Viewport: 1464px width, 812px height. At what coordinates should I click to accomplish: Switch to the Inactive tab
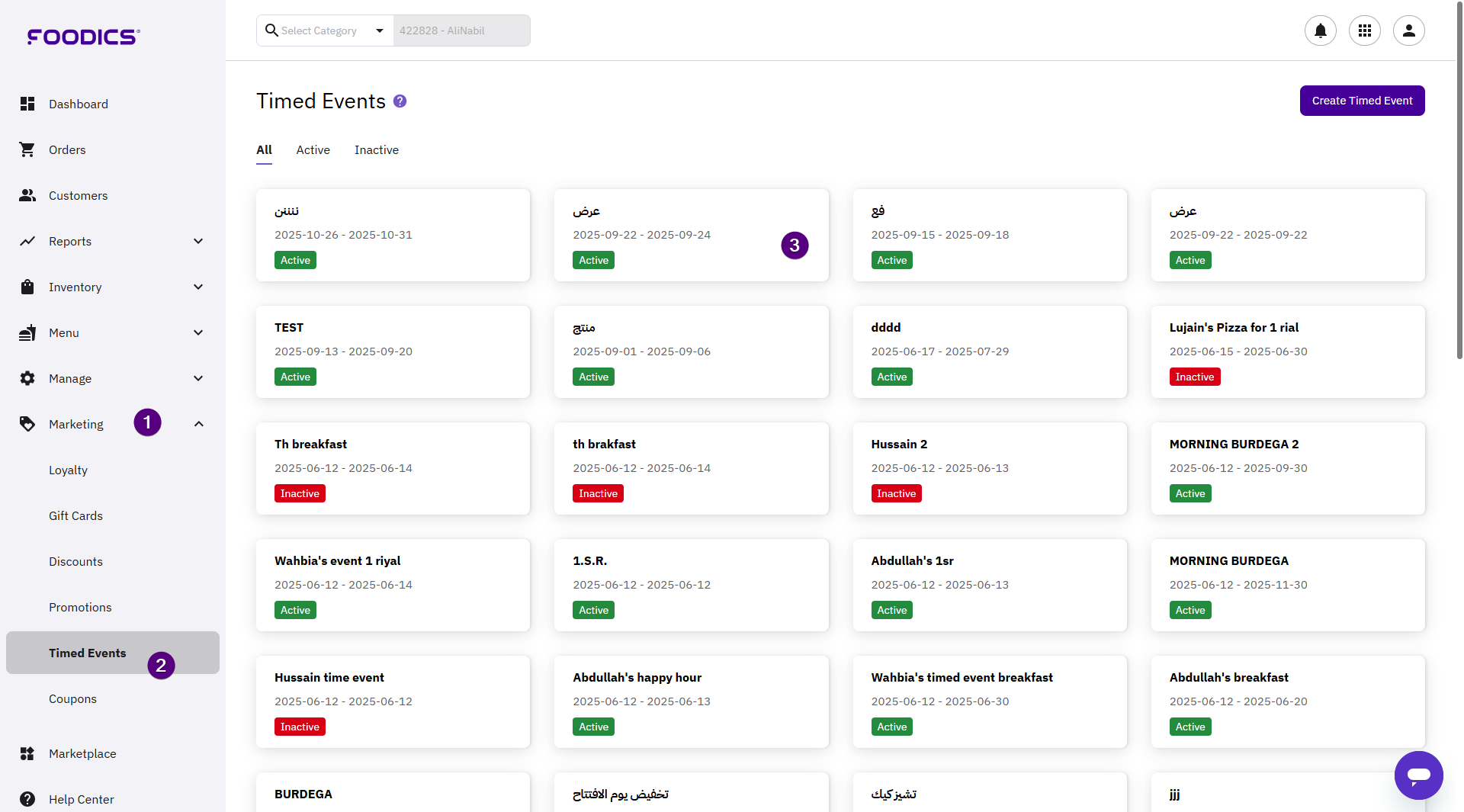pyautogui.click(x=376, y=150)
